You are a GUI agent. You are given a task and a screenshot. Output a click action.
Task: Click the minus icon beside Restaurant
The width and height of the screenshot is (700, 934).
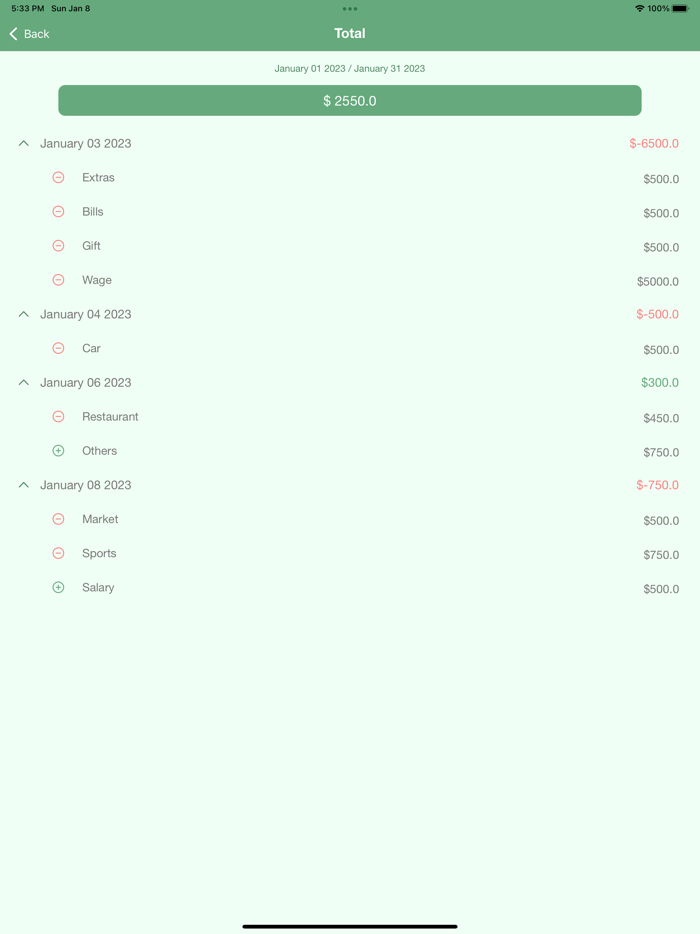(x=58, y=416)
